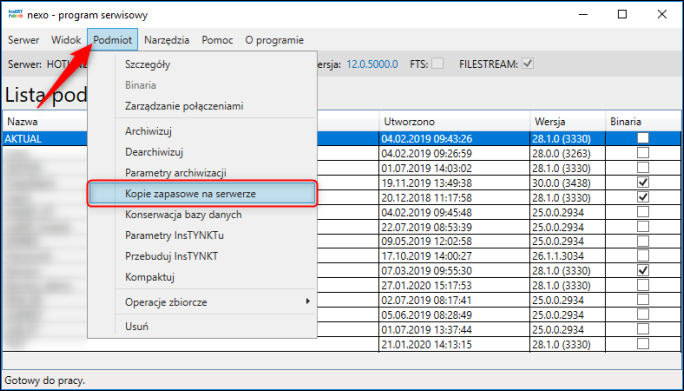Click Usuń menu entry

click(202, 326)
